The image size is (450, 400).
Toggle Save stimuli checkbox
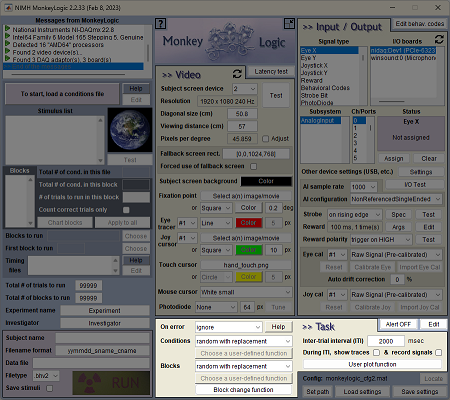pyautogui.click(x=50, y=388)
